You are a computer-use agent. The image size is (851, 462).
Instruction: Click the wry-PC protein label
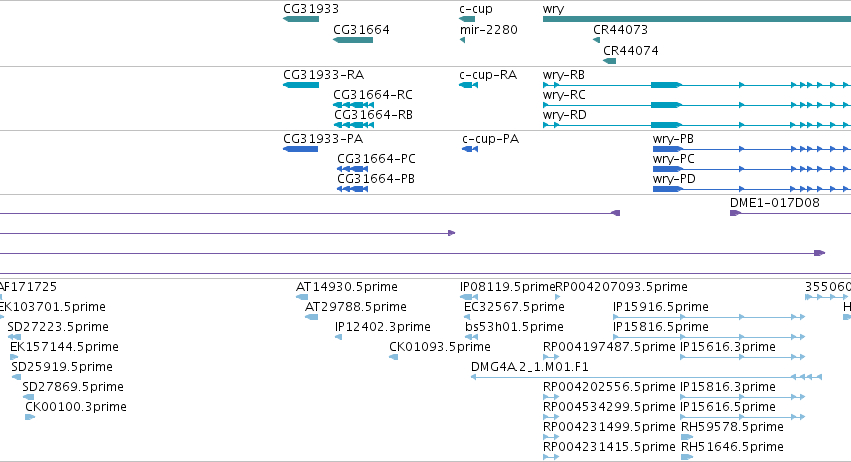pos(674,159)
